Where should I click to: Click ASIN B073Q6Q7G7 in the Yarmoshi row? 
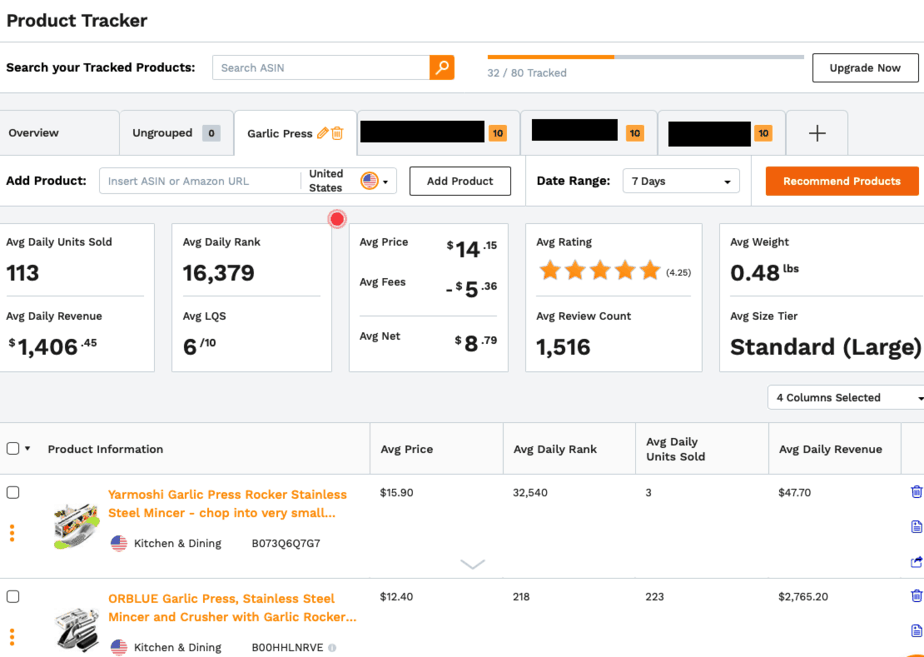tap(286, 543)
